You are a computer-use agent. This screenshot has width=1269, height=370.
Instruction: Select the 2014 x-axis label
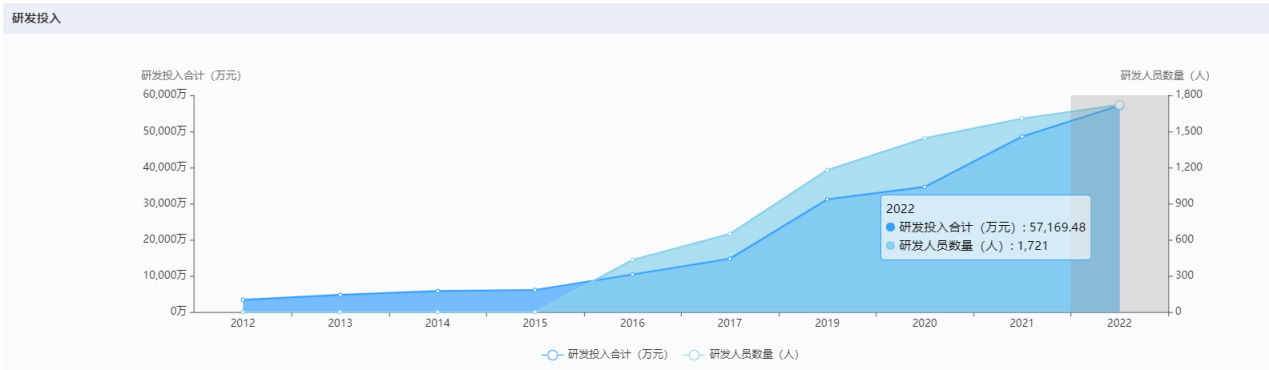pyautogui.click(x=438, y=323)
